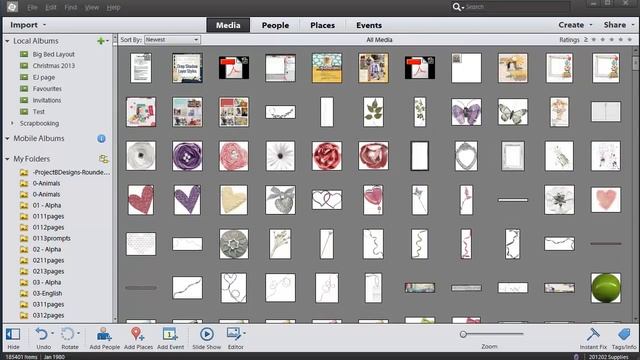Select the purple butterfly thumbnail
Screen dimensions: 640x360
466,112
